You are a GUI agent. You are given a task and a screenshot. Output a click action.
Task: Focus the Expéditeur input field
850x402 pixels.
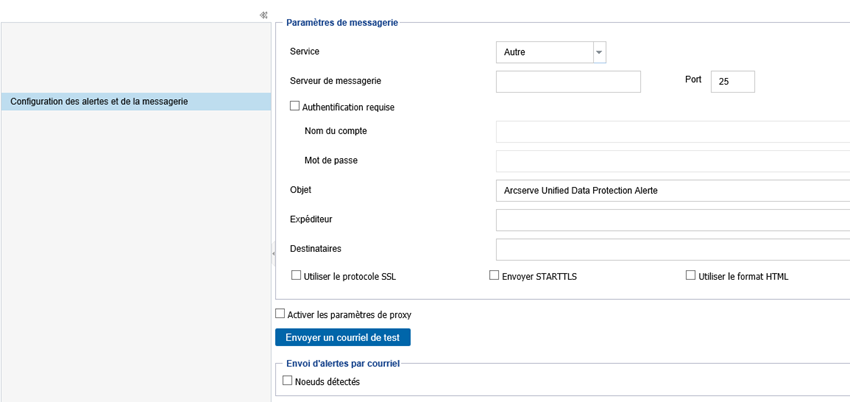(x=673, y=220)
